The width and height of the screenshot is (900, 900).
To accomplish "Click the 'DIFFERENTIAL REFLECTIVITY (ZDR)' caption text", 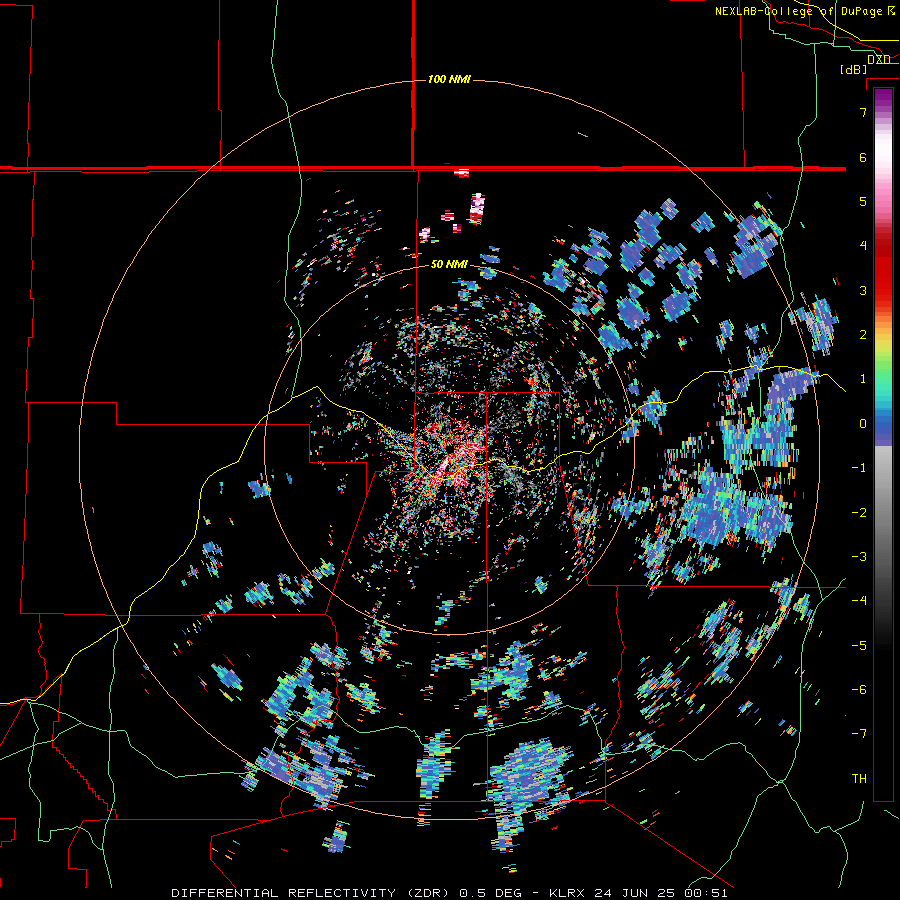I will pyautogui.click(x=313, y=893).
